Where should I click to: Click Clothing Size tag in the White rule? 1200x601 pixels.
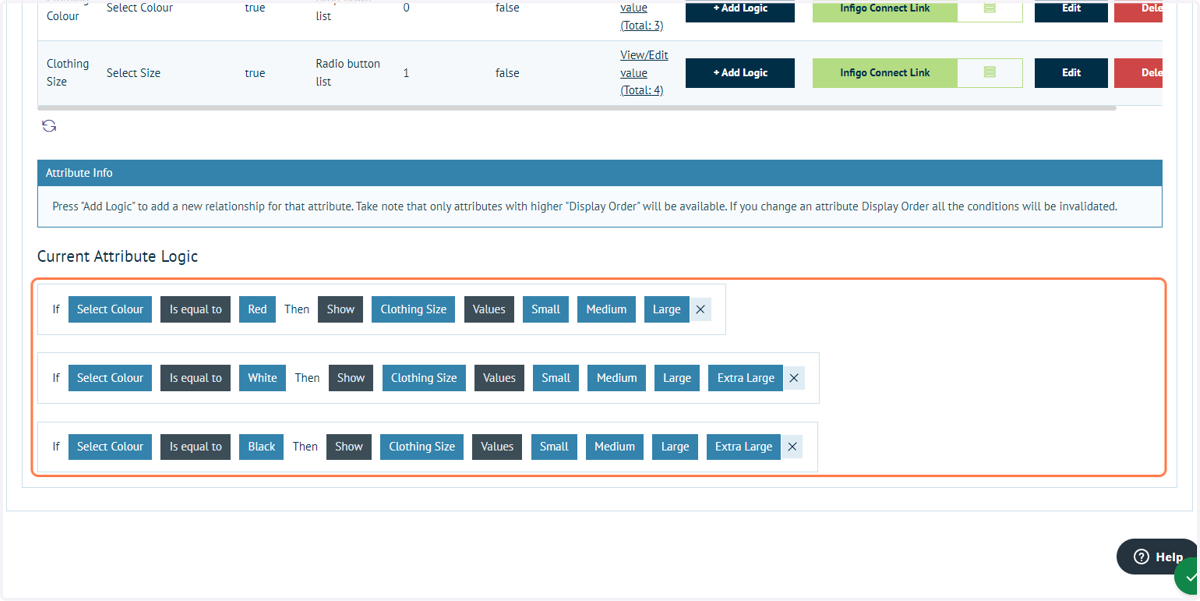[x=424, y=378]
